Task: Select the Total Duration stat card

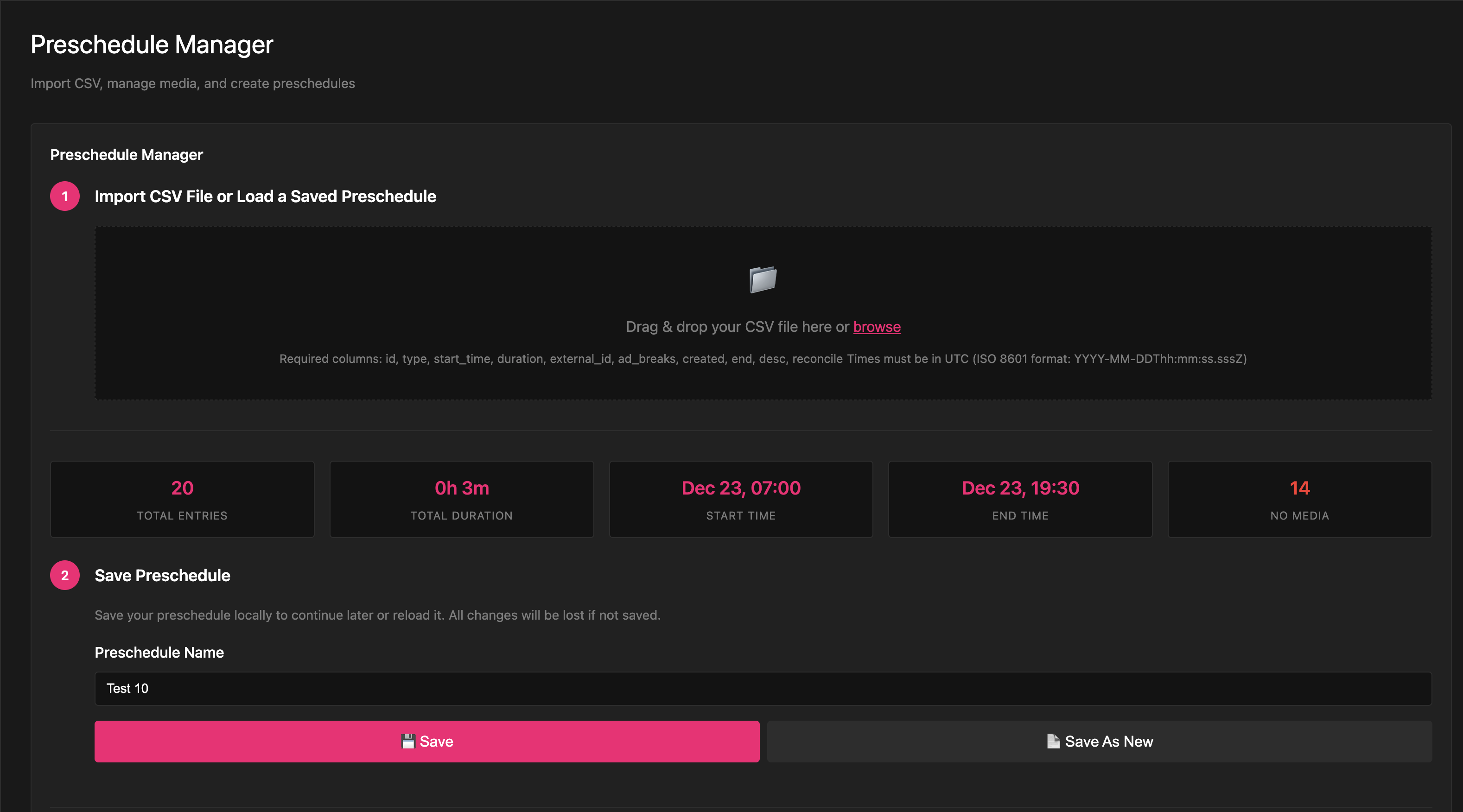Action: (462, 499)
